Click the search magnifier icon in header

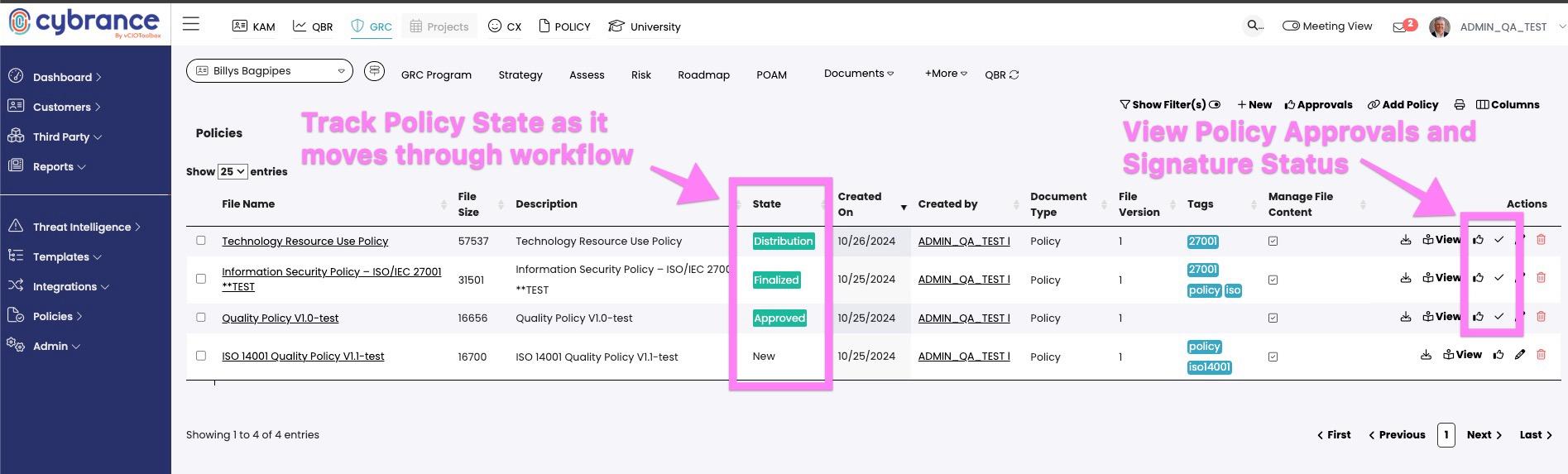(x=1254, y=26)
